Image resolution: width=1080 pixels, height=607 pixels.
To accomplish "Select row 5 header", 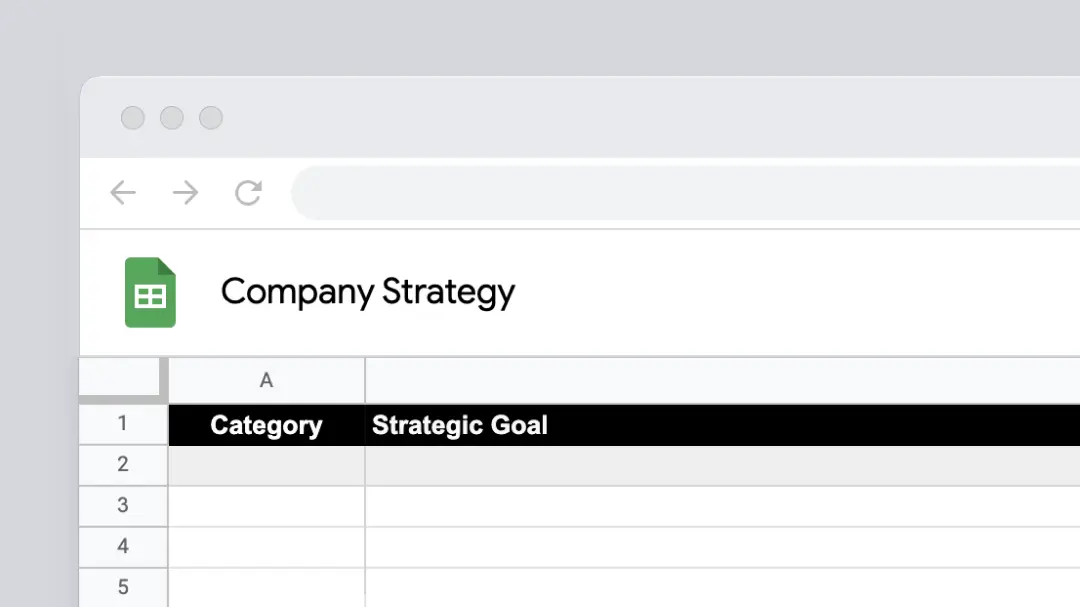I will click(x=123, y=588).
